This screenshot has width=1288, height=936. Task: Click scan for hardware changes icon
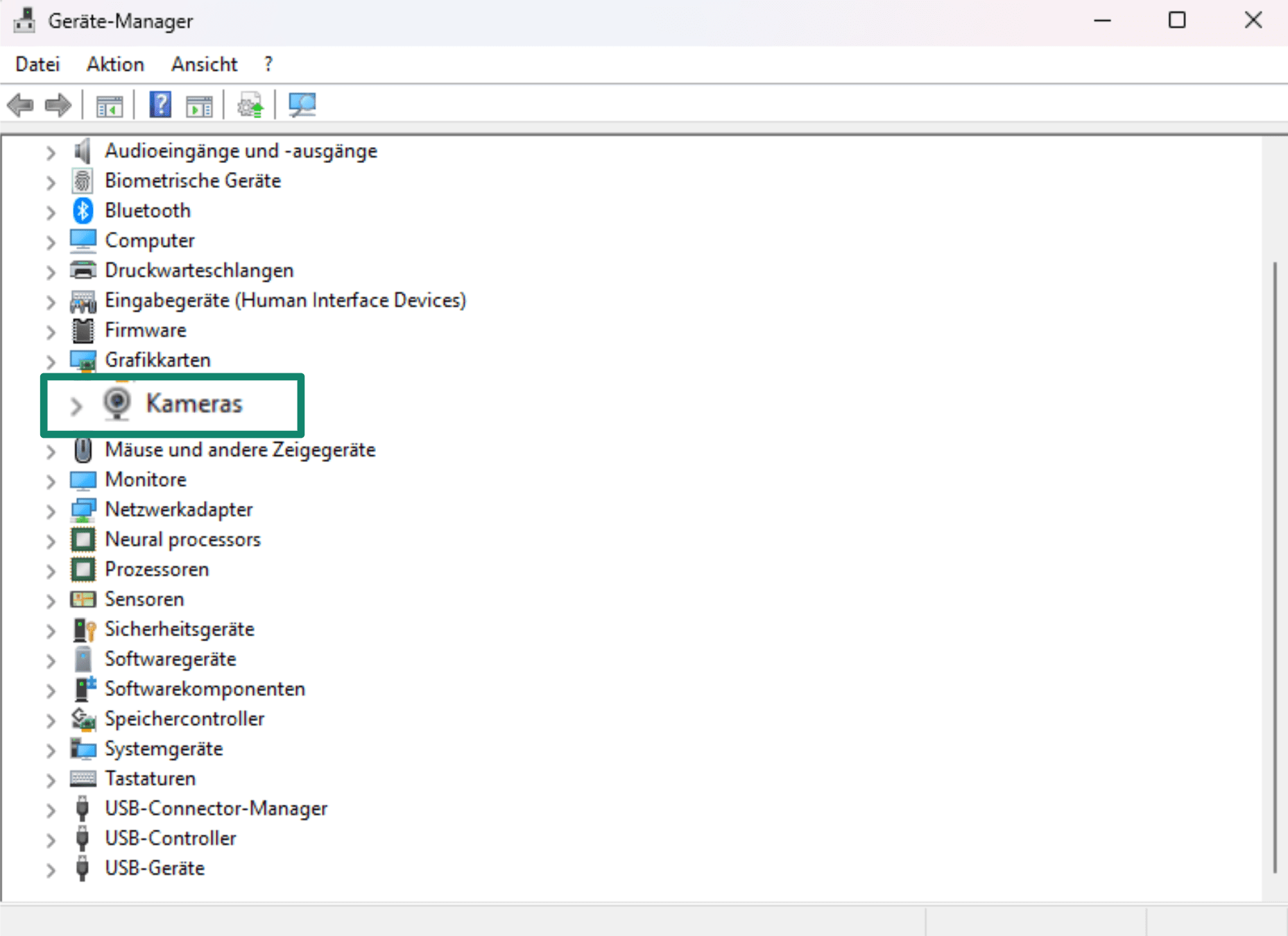[302, 105]
